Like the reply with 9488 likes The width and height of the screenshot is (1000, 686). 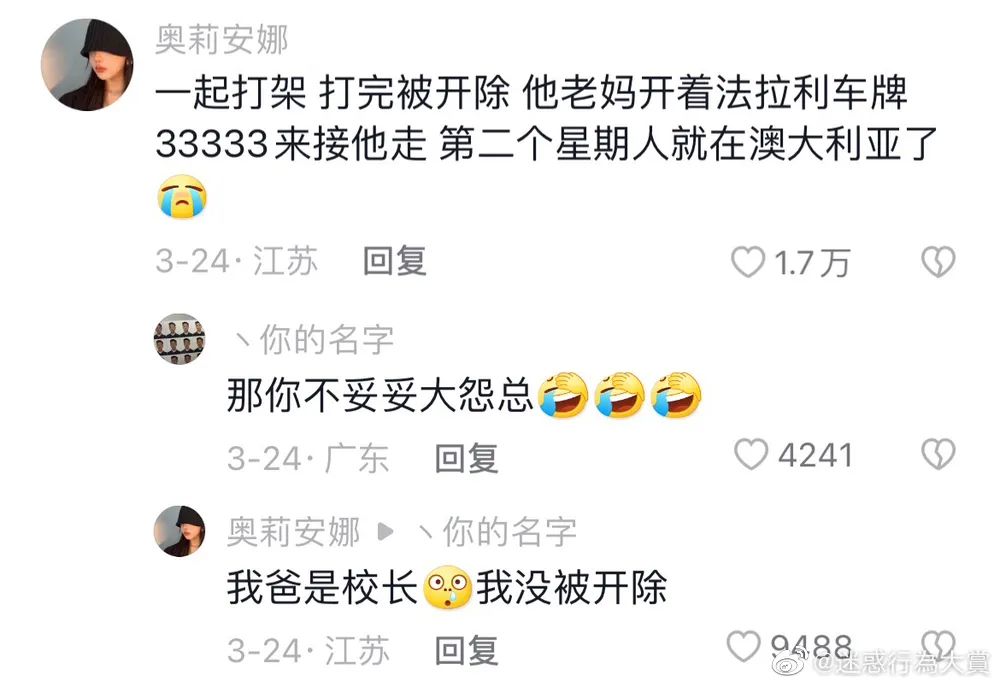(x=744, y=646)
